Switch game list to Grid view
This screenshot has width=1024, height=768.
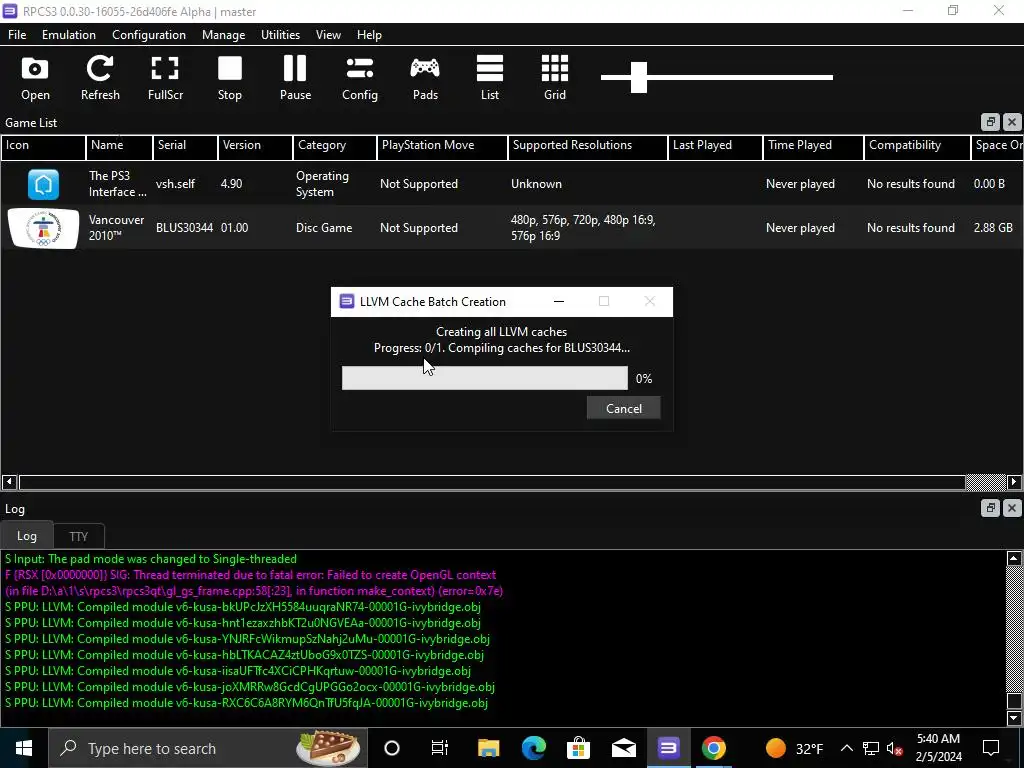coord(555,78)
